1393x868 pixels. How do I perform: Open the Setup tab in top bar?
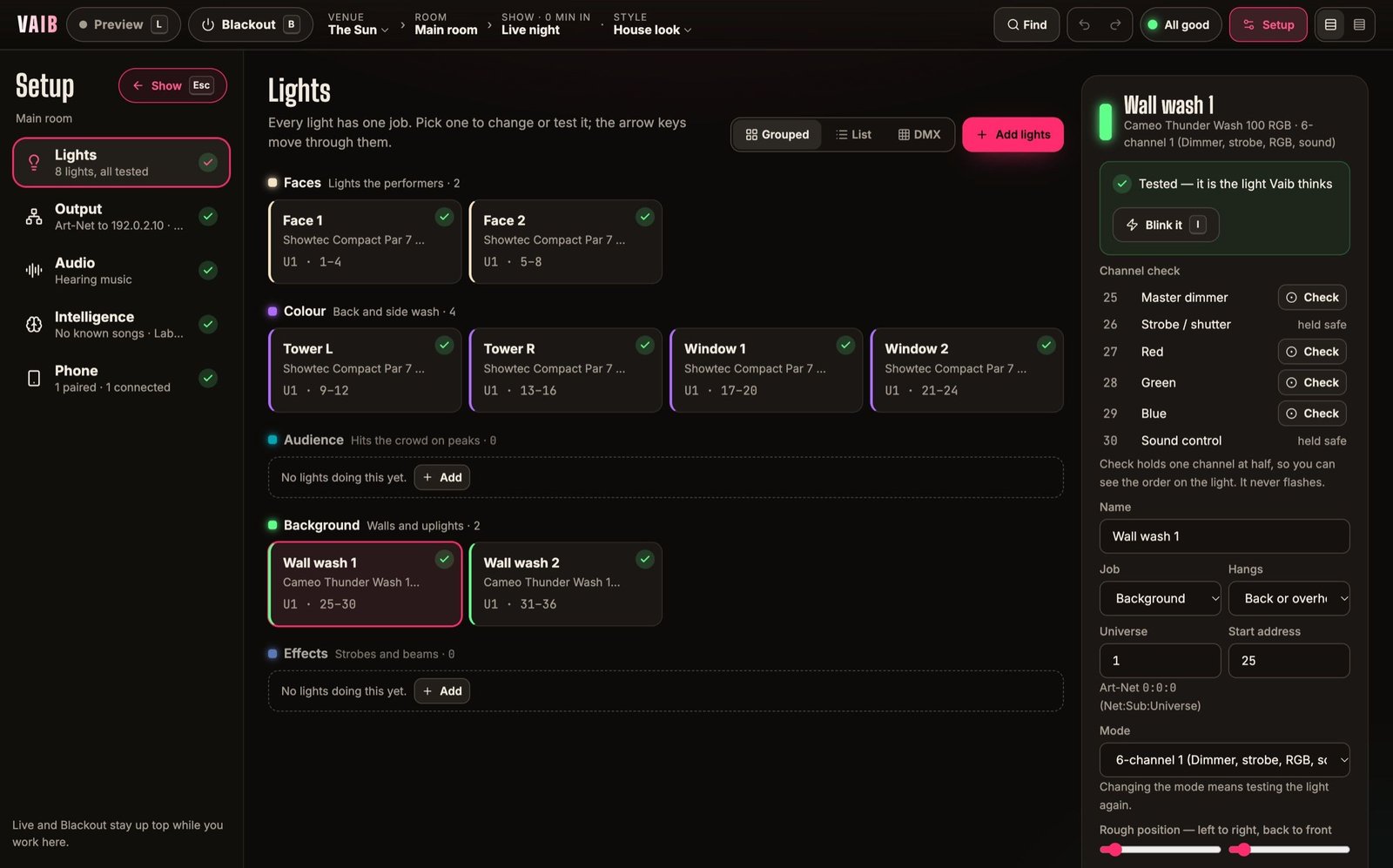pyautogui.click(x=1268, y=24)
